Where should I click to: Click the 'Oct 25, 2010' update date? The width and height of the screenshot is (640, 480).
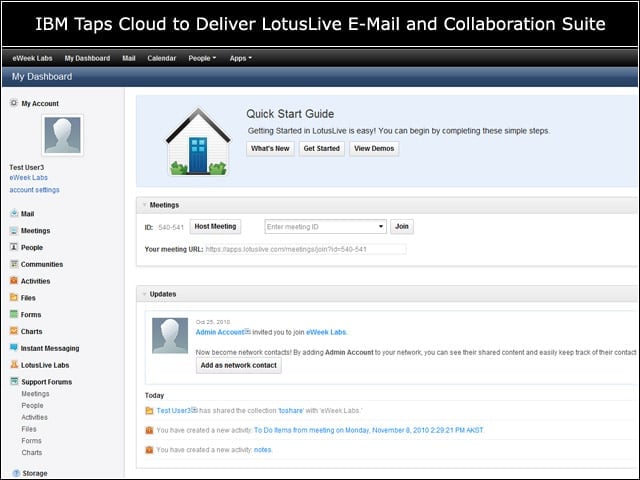213,322
